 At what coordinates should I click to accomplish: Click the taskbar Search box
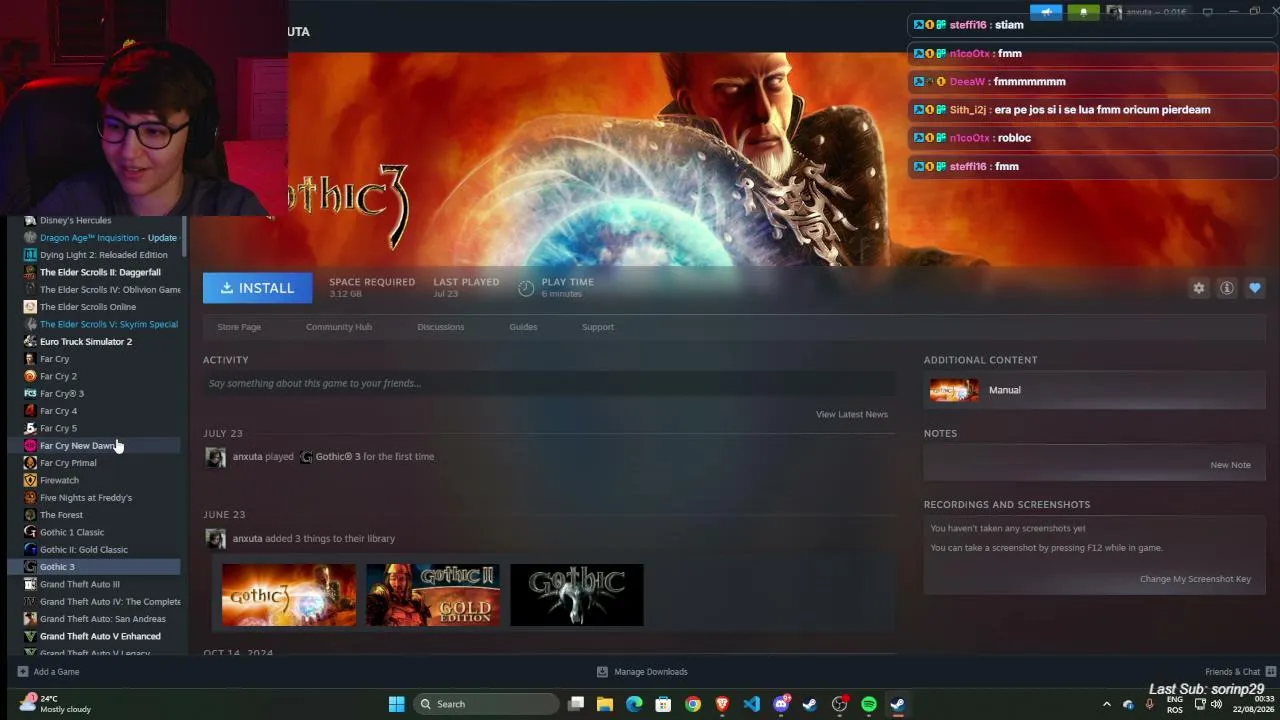tap(487, 704)
